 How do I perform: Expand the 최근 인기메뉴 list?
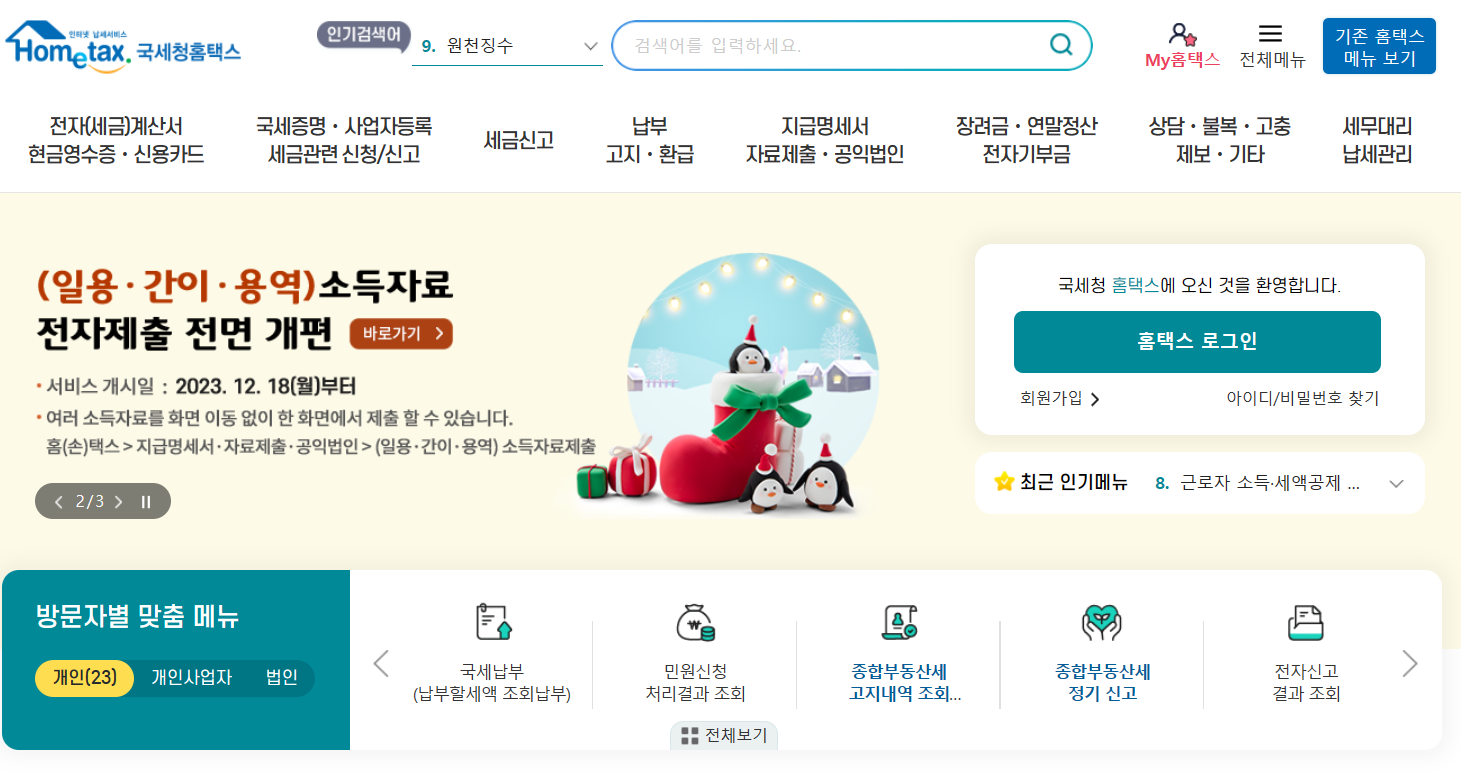pyautogui.click(x=1397, y=484)
